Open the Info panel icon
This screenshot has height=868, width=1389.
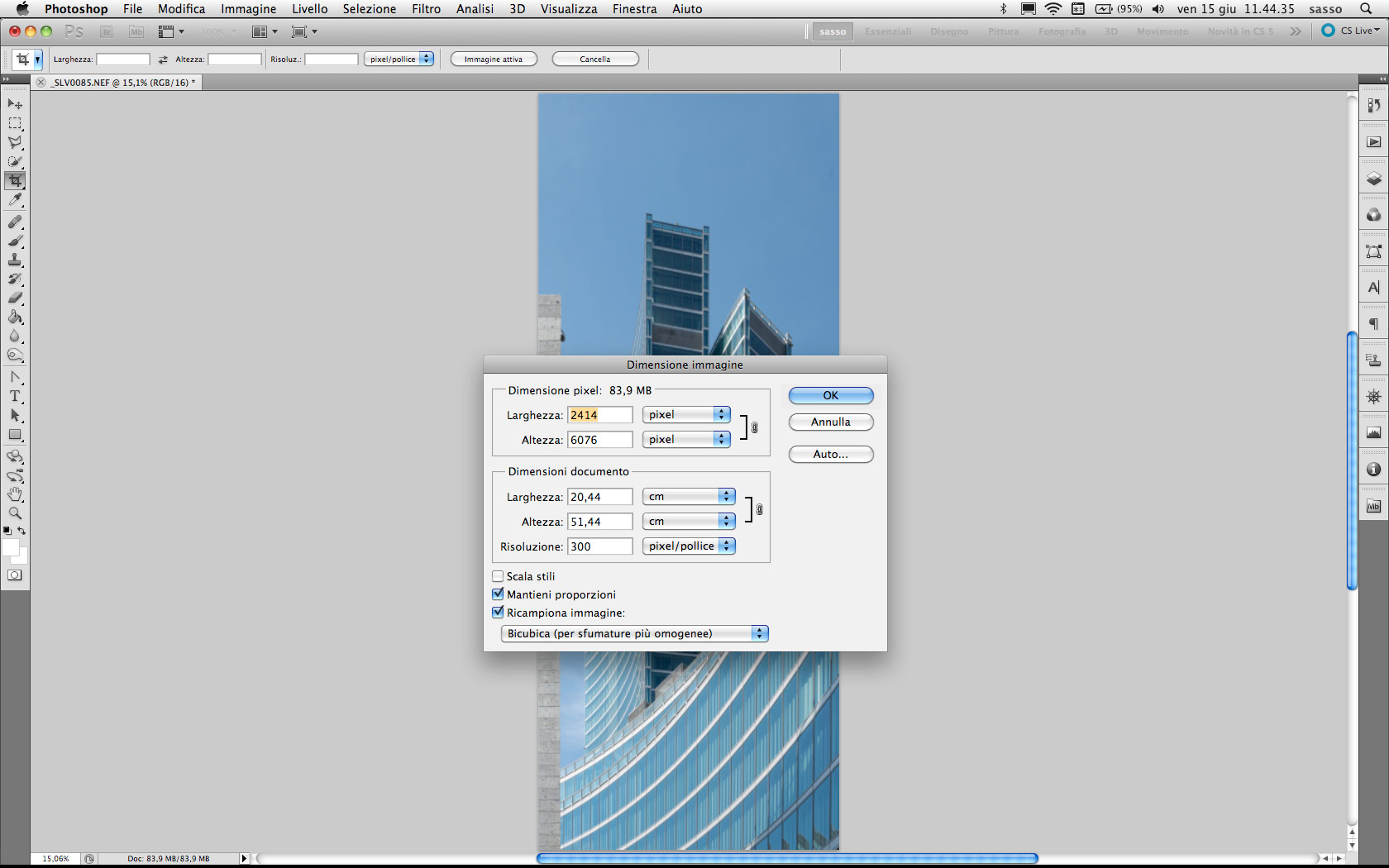pyautogui.click(x=1373, y=470)
